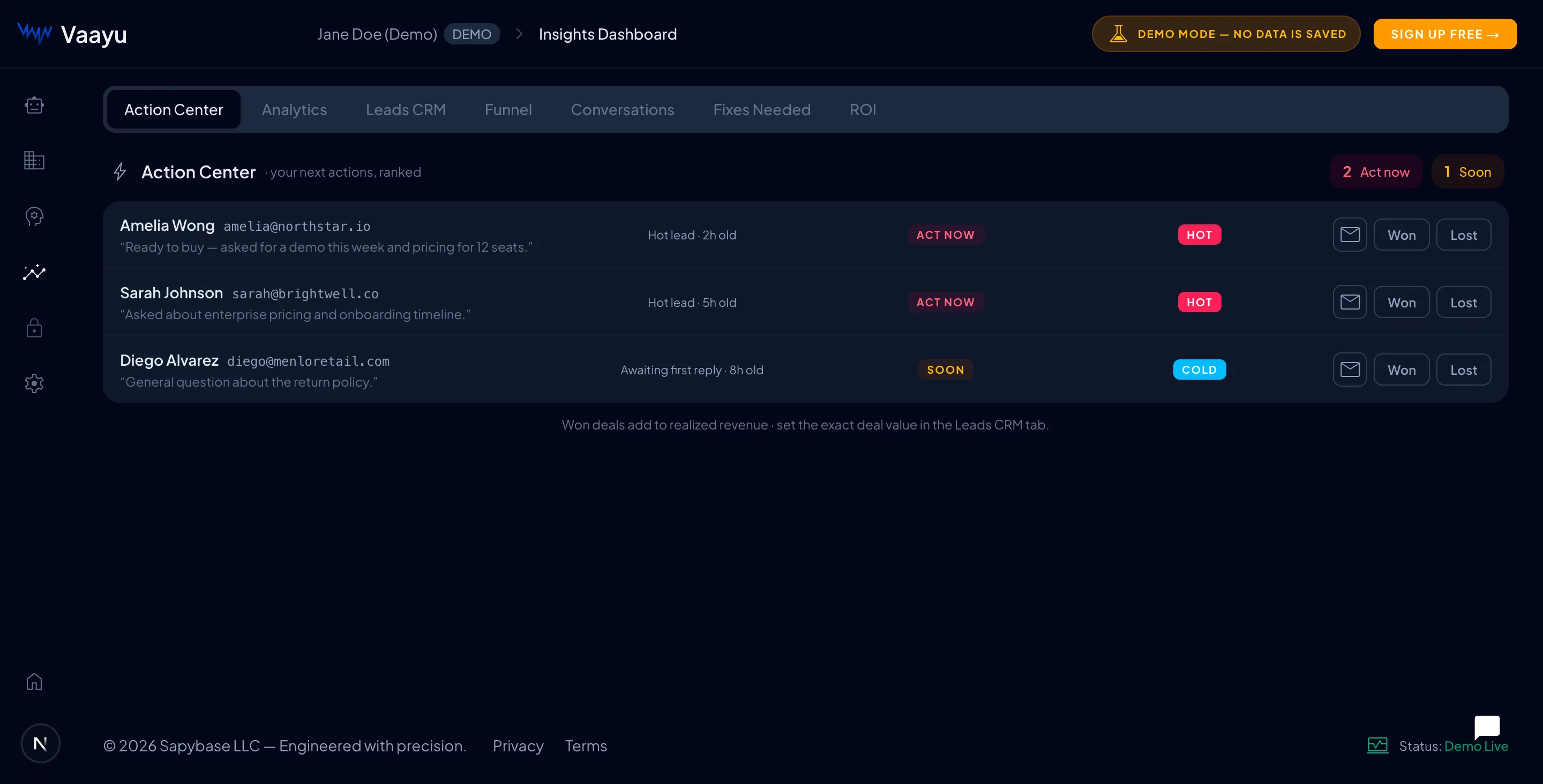Click the ACT NOW tag on Sarah Johnson's row
Screen dimensions: 1543x784
tap(945, 303)
